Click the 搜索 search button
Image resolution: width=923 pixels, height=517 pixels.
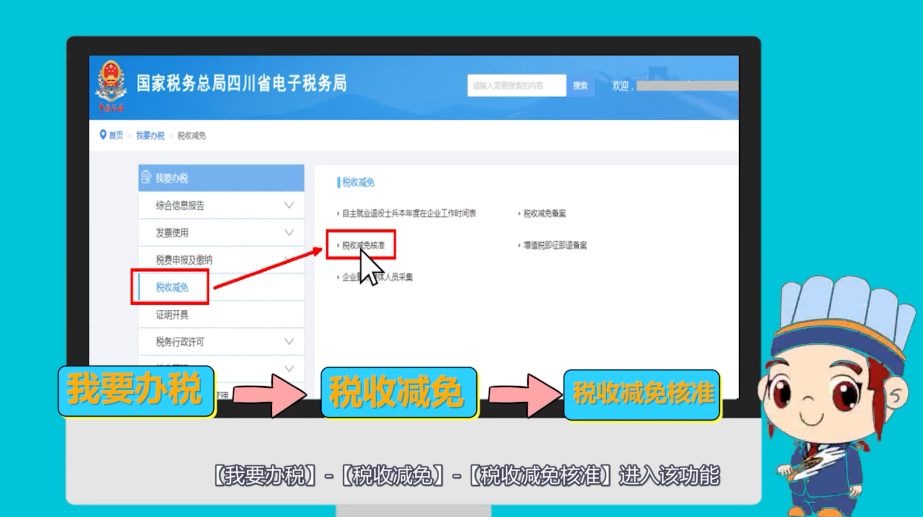coord(580,85)
